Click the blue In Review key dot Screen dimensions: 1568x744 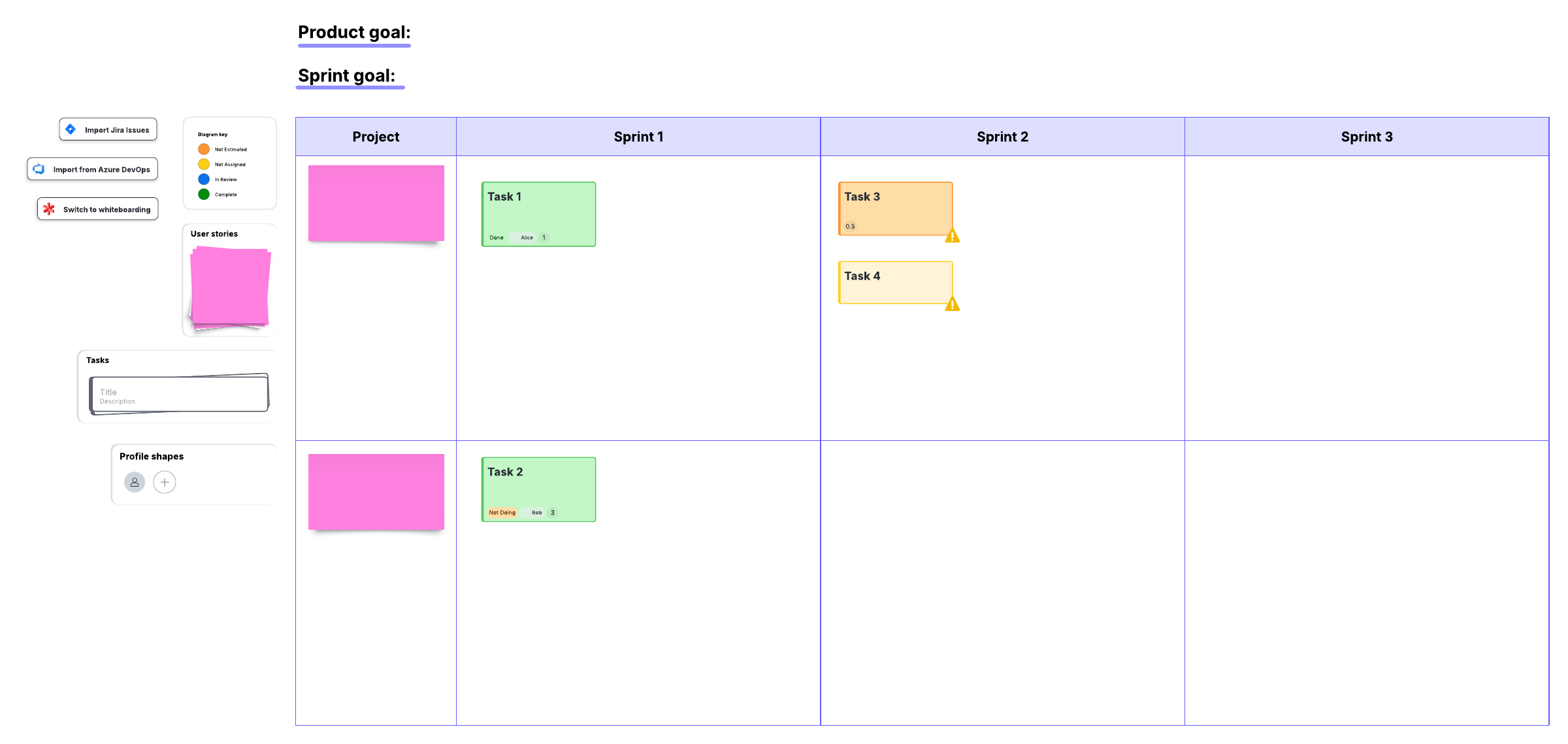coord(204,180)
